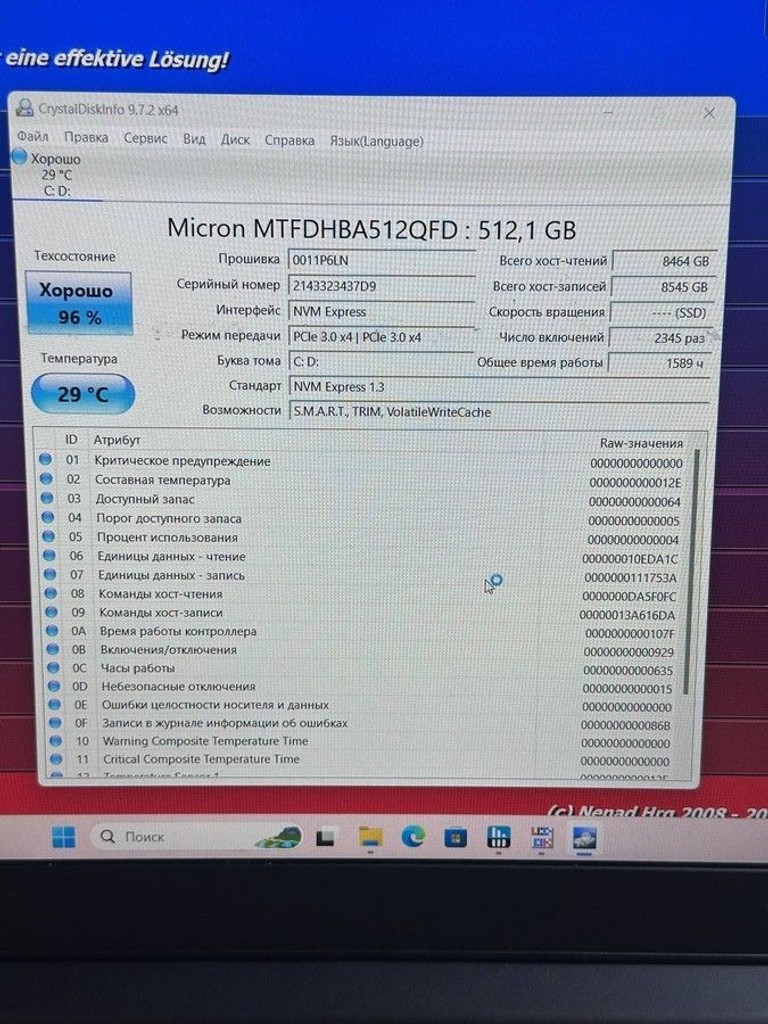This screenshot has width=768, height=1024.
Task: Click the firmware field 0011P6LN
Action: [x=381, y=260]
